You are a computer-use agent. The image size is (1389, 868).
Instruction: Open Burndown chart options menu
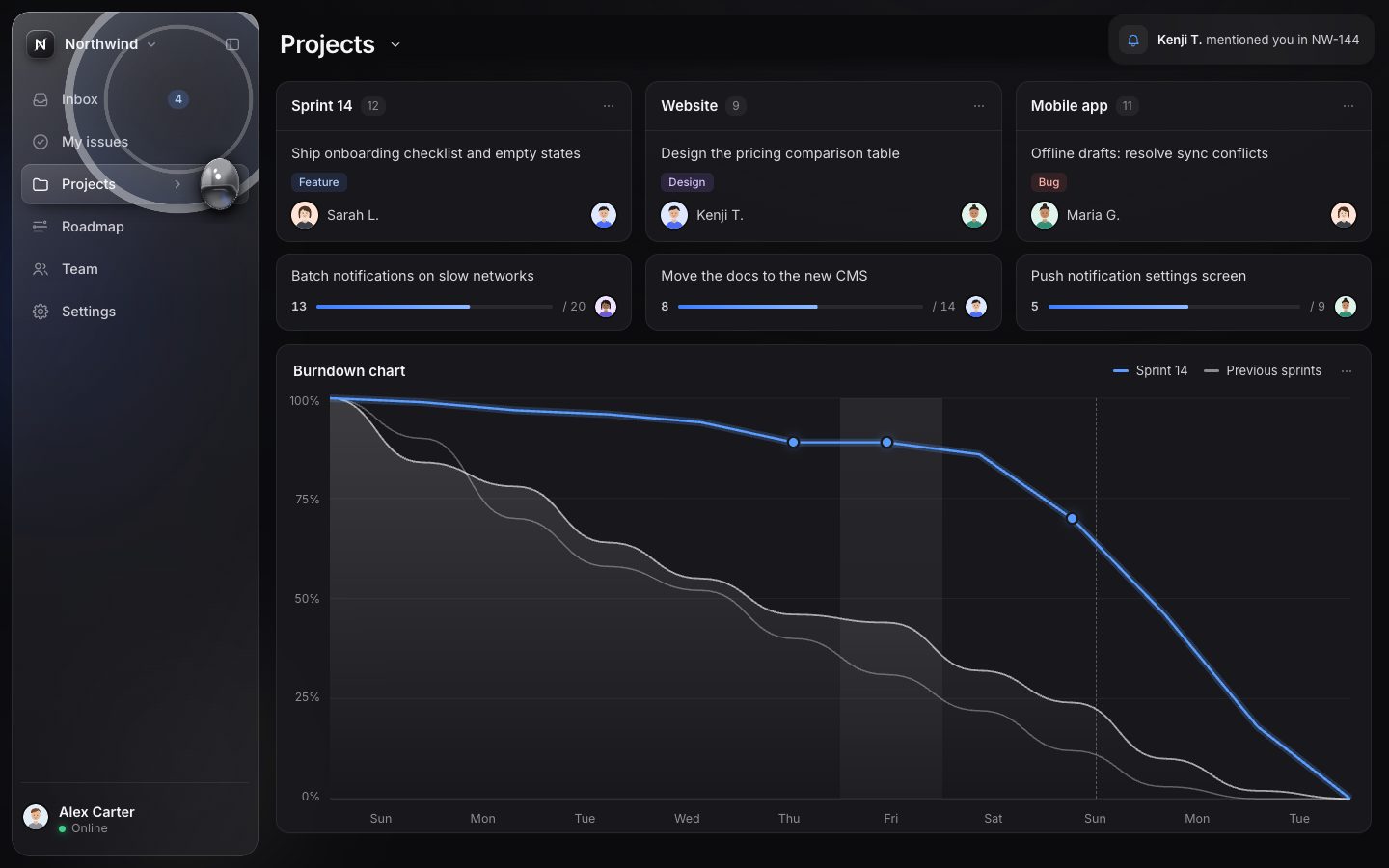click(x=1347, y=371)
